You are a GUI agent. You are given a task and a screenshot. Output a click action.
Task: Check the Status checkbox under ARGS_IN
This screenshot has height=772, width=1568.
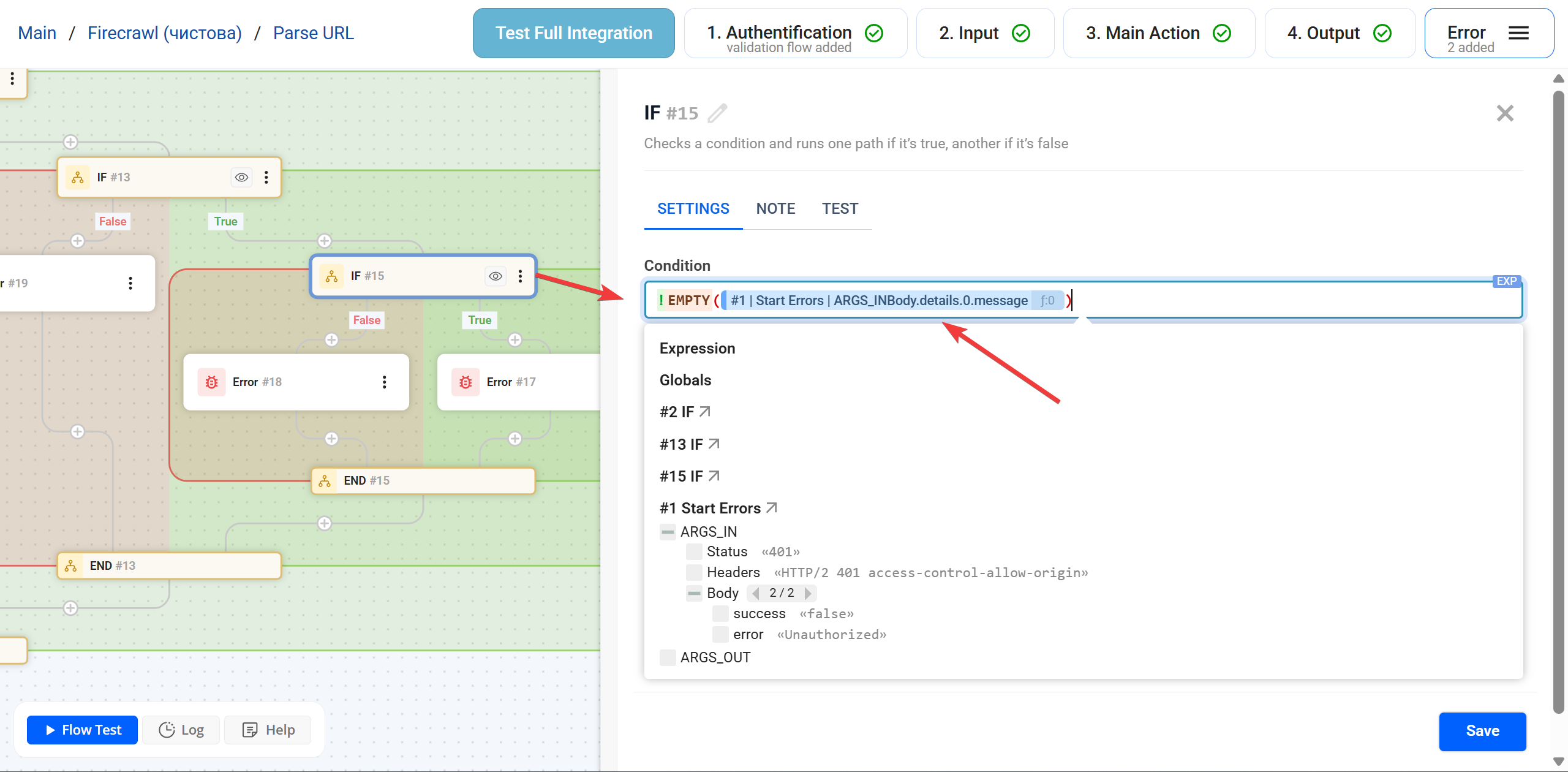point(693,551)
